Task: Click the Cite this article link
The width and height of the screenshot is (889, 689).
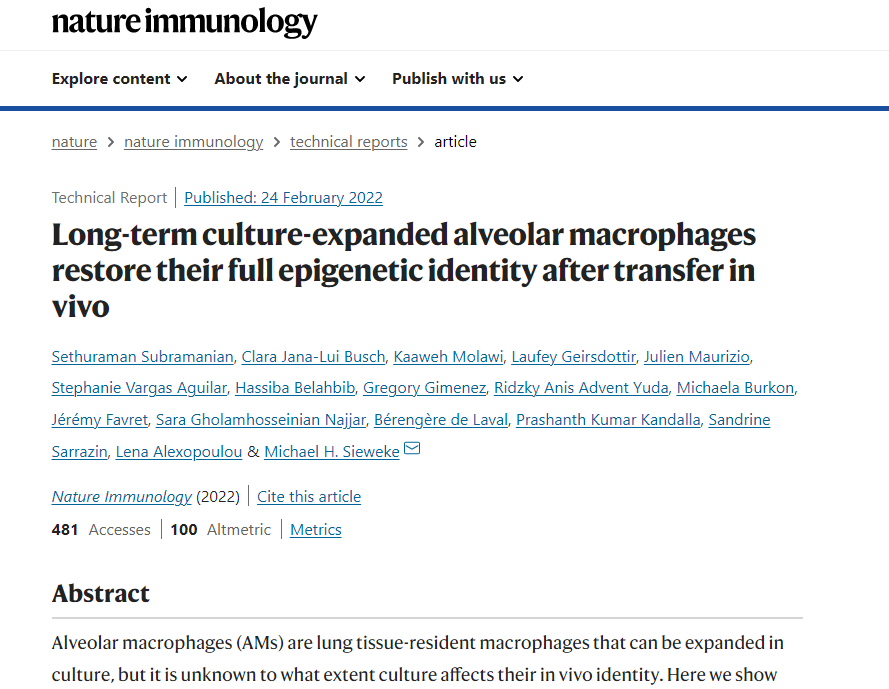Action: pos(309,497)
